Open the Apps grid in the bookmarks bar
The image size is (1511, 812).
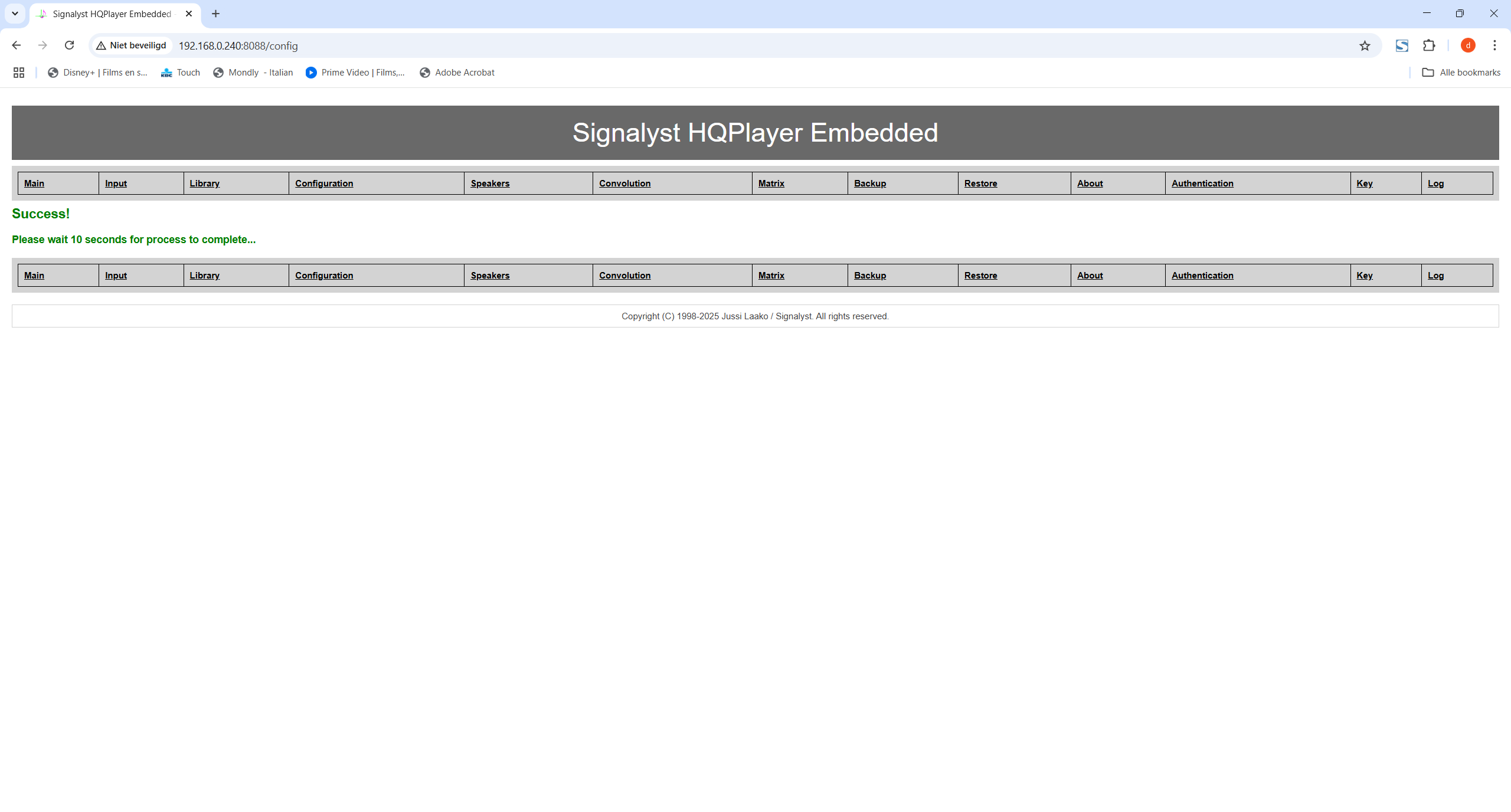point(19,73)
